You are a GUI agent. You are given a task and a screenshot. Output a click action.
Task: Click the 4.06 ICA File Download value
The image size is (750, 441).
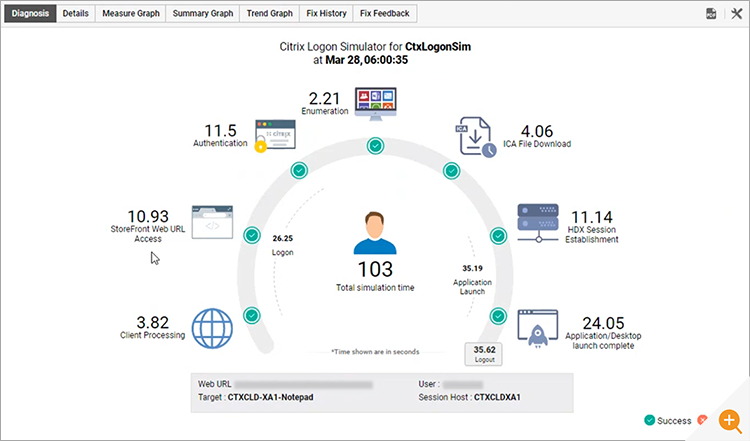[537, 131]
